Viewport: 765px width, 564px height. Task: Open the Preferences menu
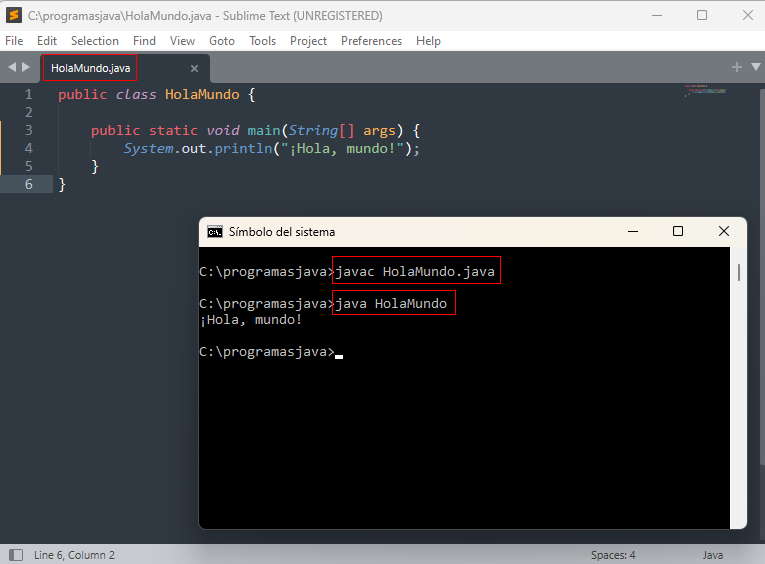click(371, 41)
